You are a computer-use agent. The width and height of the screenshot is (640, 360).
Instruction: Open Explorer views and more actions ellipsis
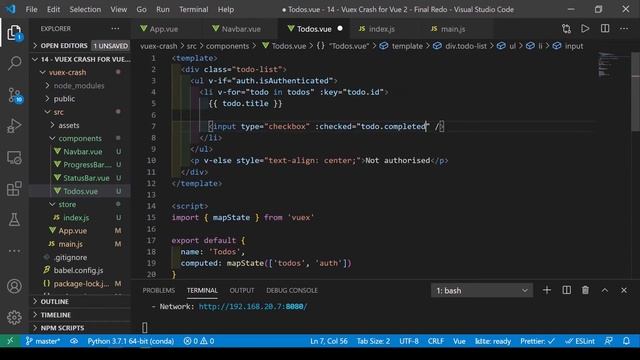[116, 29]
